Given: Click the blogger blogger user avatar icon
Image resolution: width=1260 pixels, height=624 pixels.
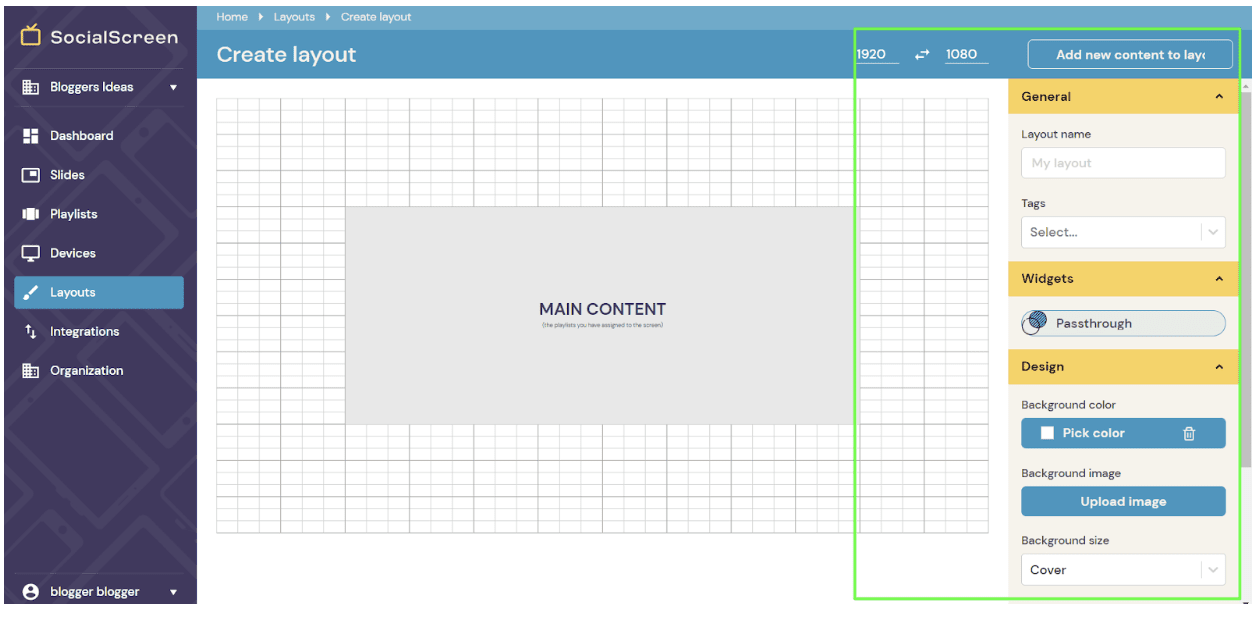Looking at the screenshot, I should click(x=31, y=592).
